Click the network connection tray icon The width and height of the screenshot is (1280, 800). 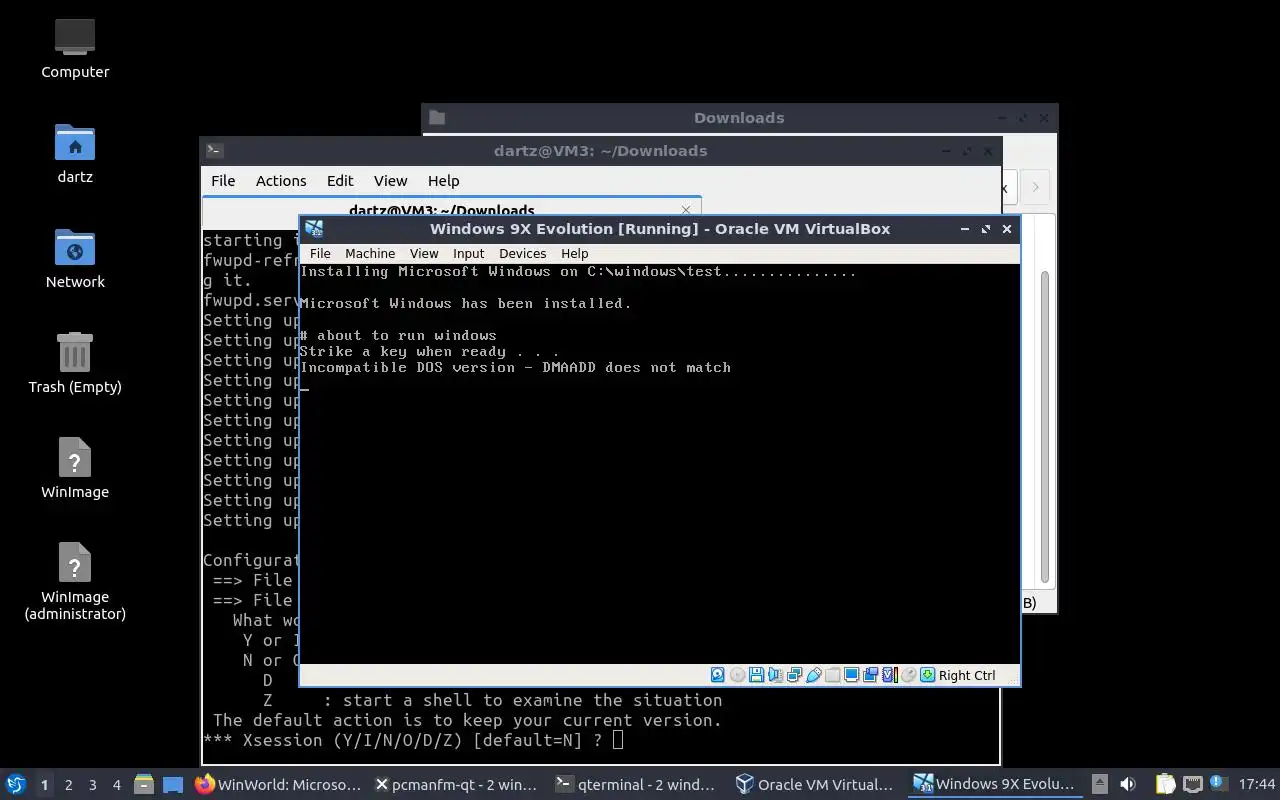click(x=1193, y=784)
